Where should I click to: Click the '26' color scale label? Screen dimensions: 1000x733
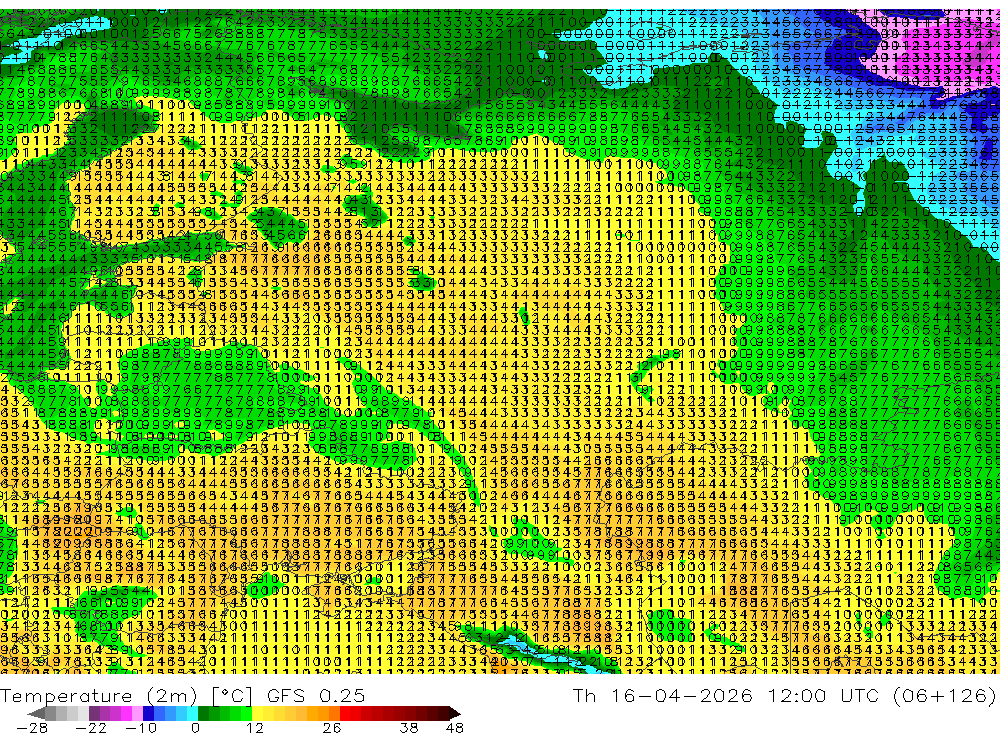(332, 728)
